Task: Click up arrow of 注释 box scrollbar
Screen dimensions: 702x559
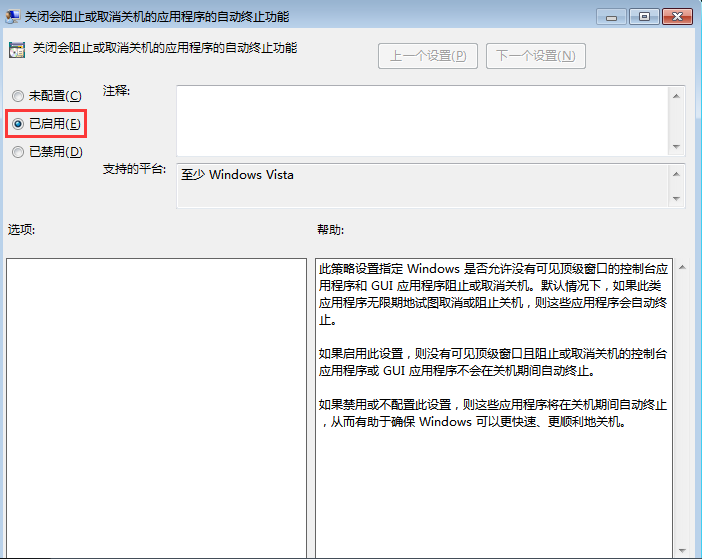Action: (x=677, y=96)
